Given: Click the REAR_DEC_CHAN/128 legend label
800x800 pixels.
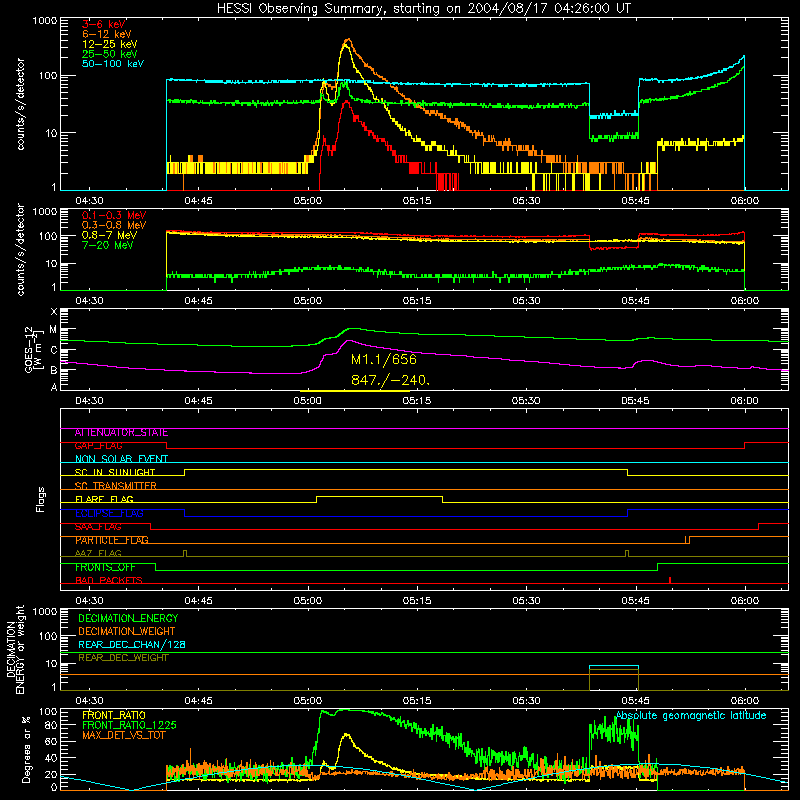Looking at the screenshot, I should (132, 645).
